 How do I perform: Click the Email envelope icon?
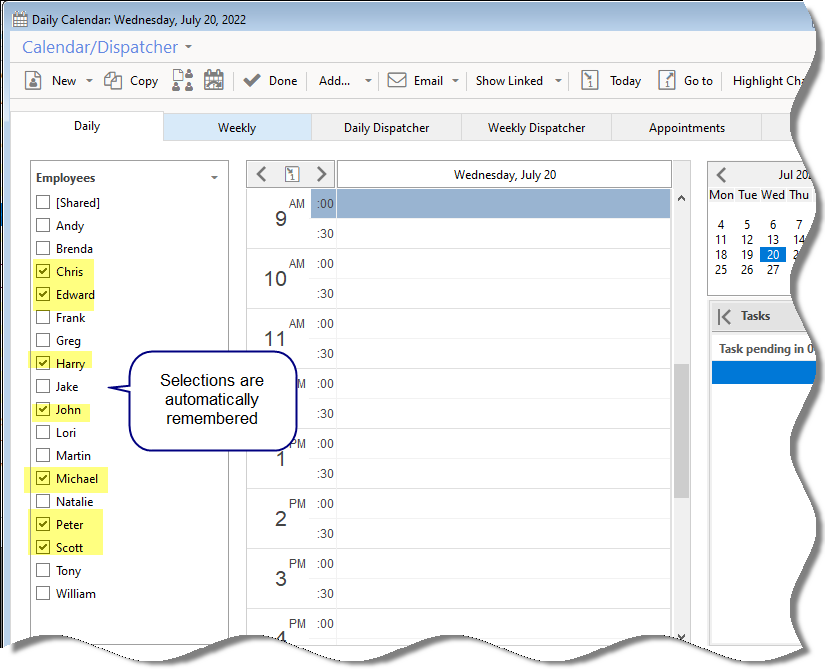pos(397,81)
